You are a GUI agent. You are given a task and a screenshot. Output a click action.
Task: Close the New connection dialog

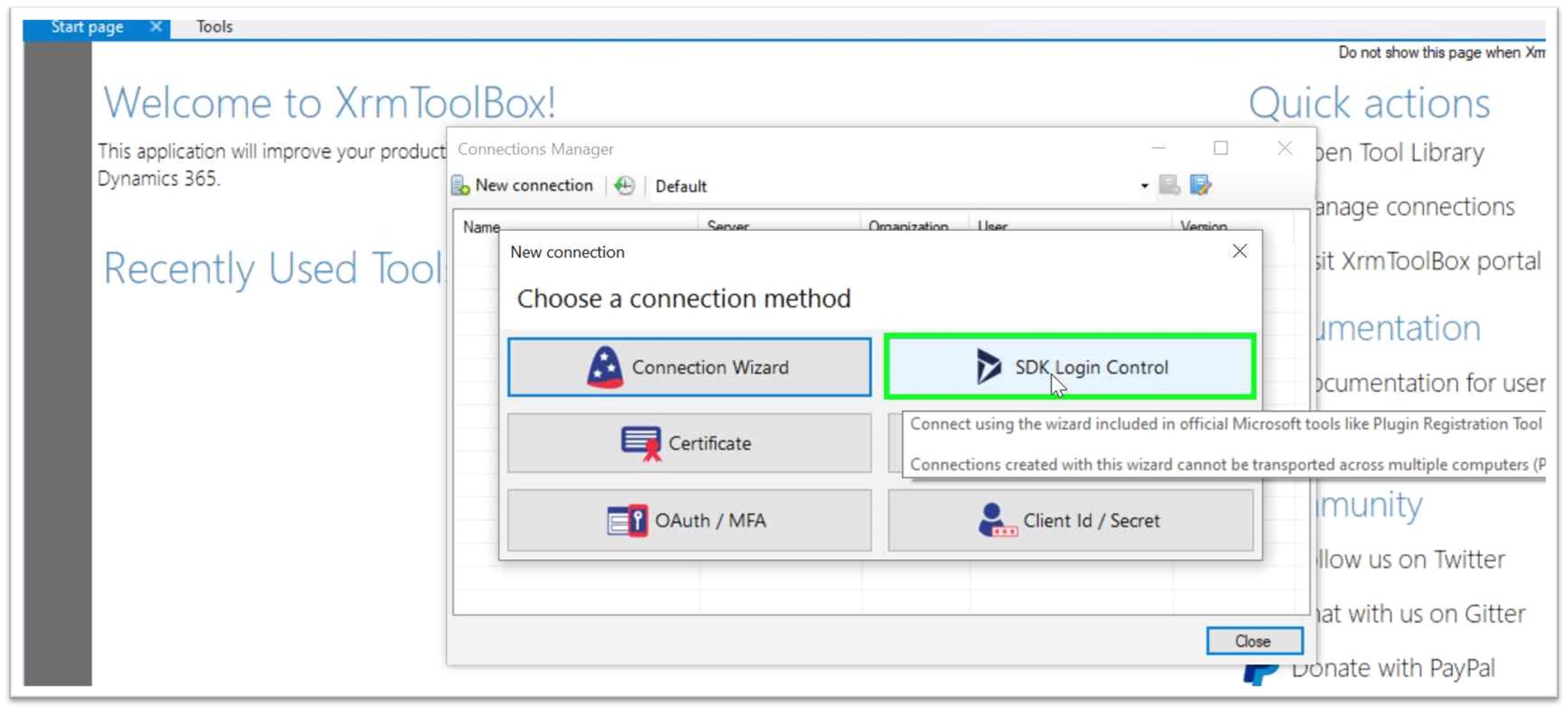point(1240,251)
